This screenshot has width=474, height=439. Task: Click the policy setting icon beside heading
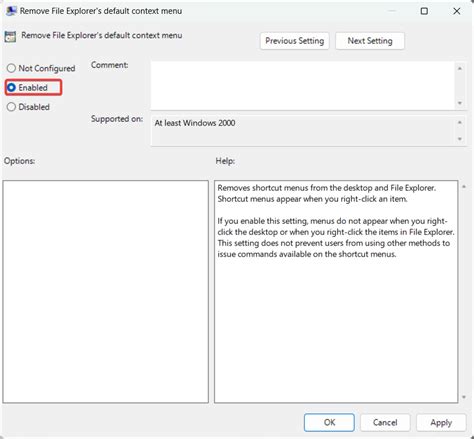tap(10, 36)
